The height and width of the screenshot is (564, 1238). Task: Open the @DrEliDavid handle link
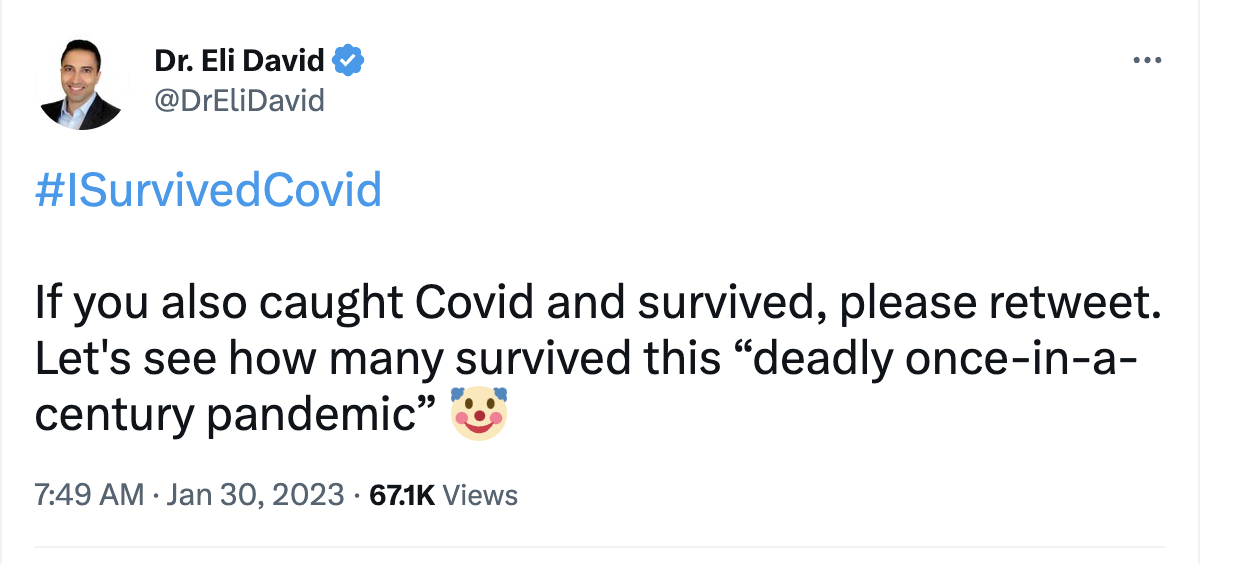(239, 100)
